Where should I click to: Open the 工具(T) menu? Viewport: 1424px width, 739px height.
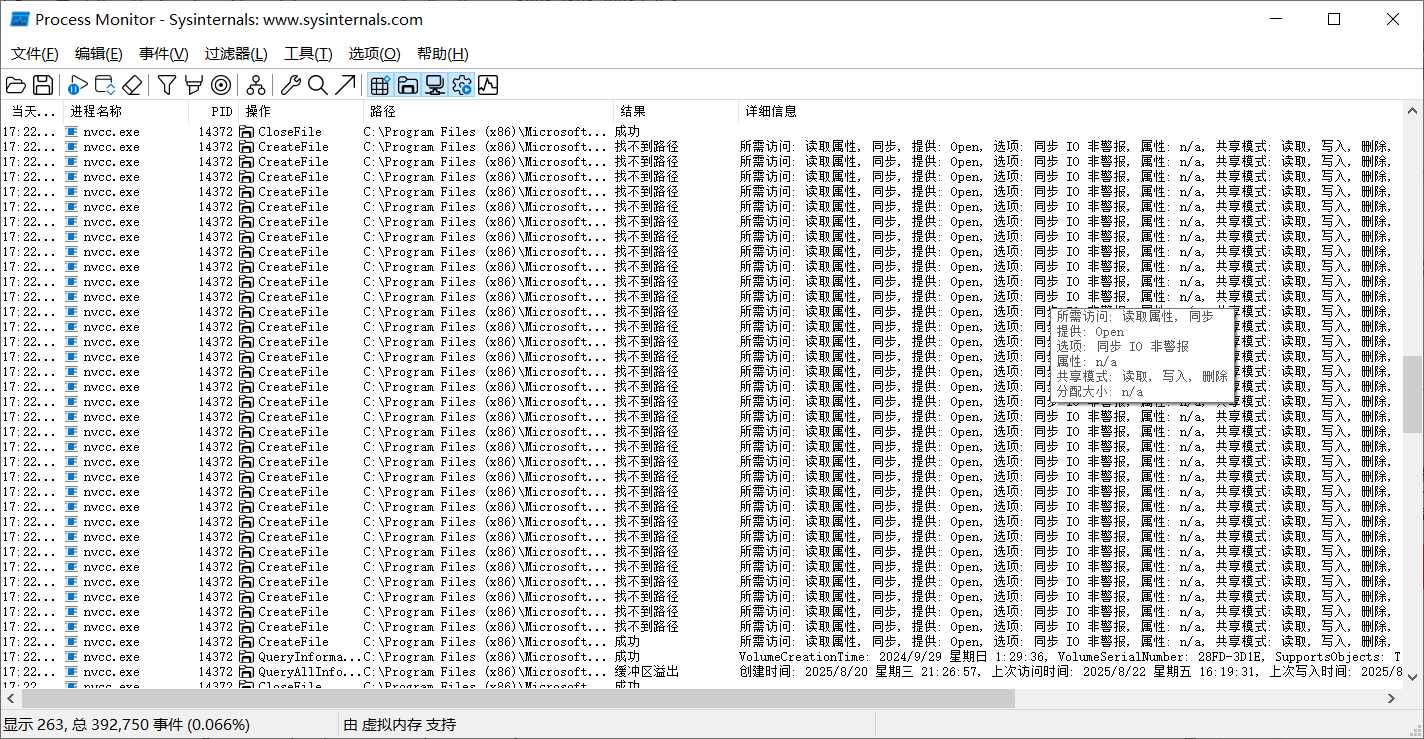[308, 54]
